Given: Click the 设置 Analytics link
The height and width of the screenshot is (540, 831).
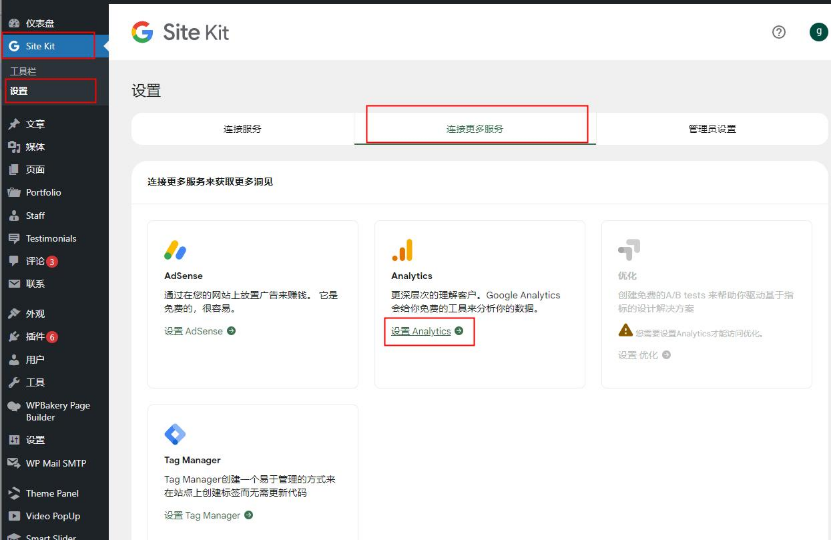Looking at the screenshot, I should (427, 331).
